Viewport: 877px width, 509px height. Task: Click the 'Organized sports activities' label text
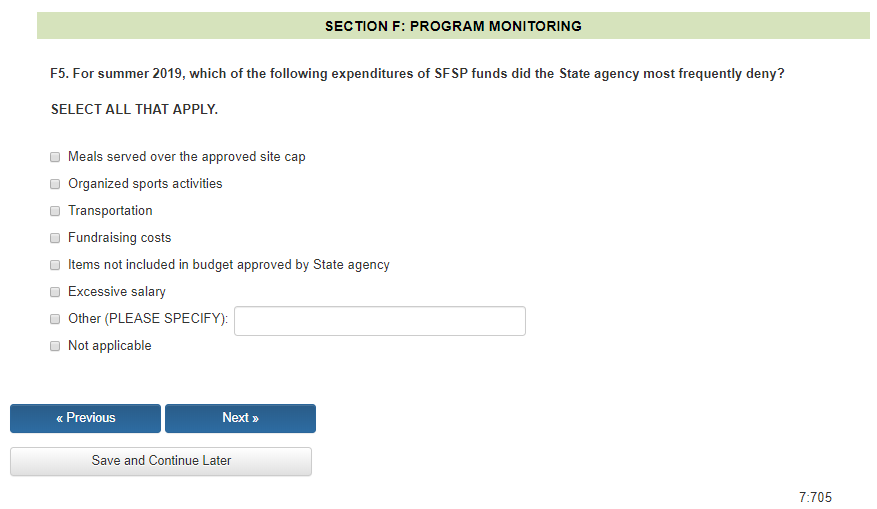(145, 184)
